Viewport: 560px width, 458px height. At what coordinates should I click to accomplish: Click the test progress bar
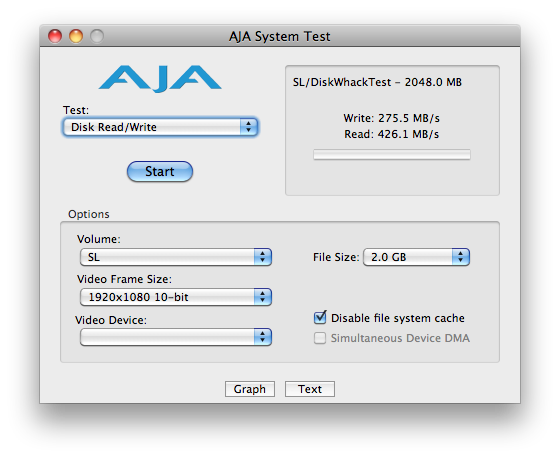click(392, 155)
